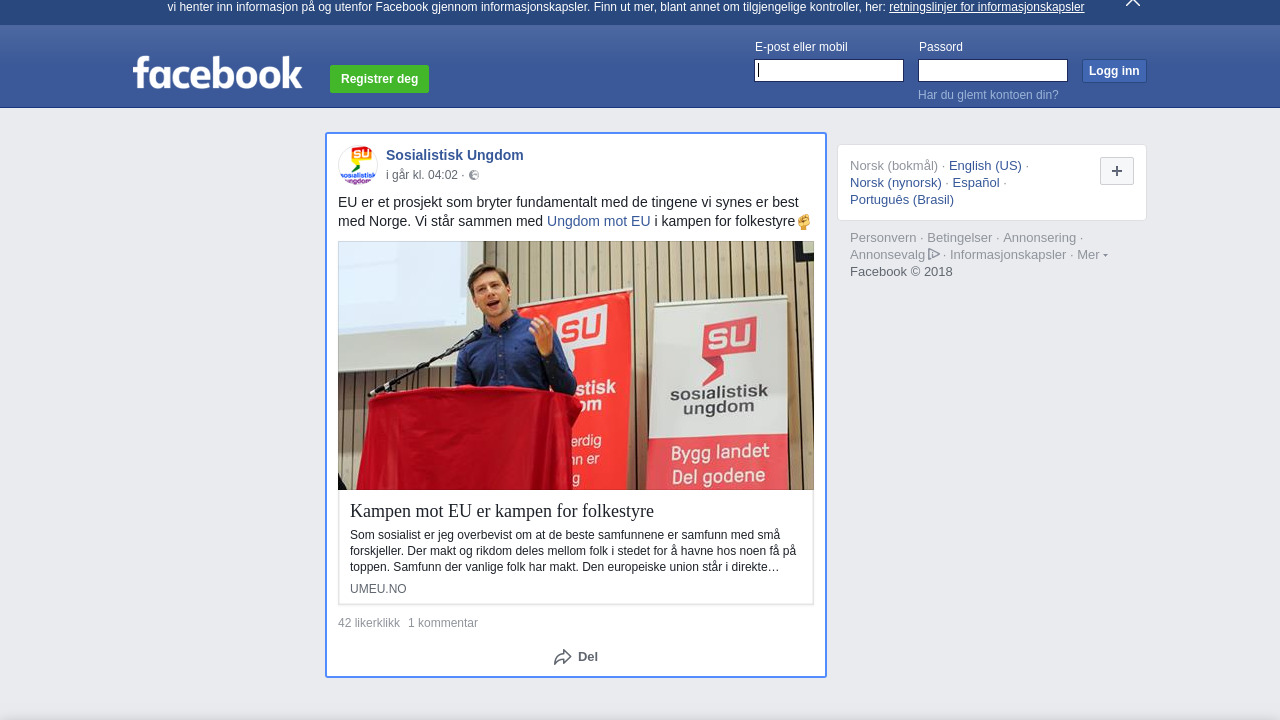Screen dimensions: 1280x720
Task: Switch language to Español
Action: [976, 183]
